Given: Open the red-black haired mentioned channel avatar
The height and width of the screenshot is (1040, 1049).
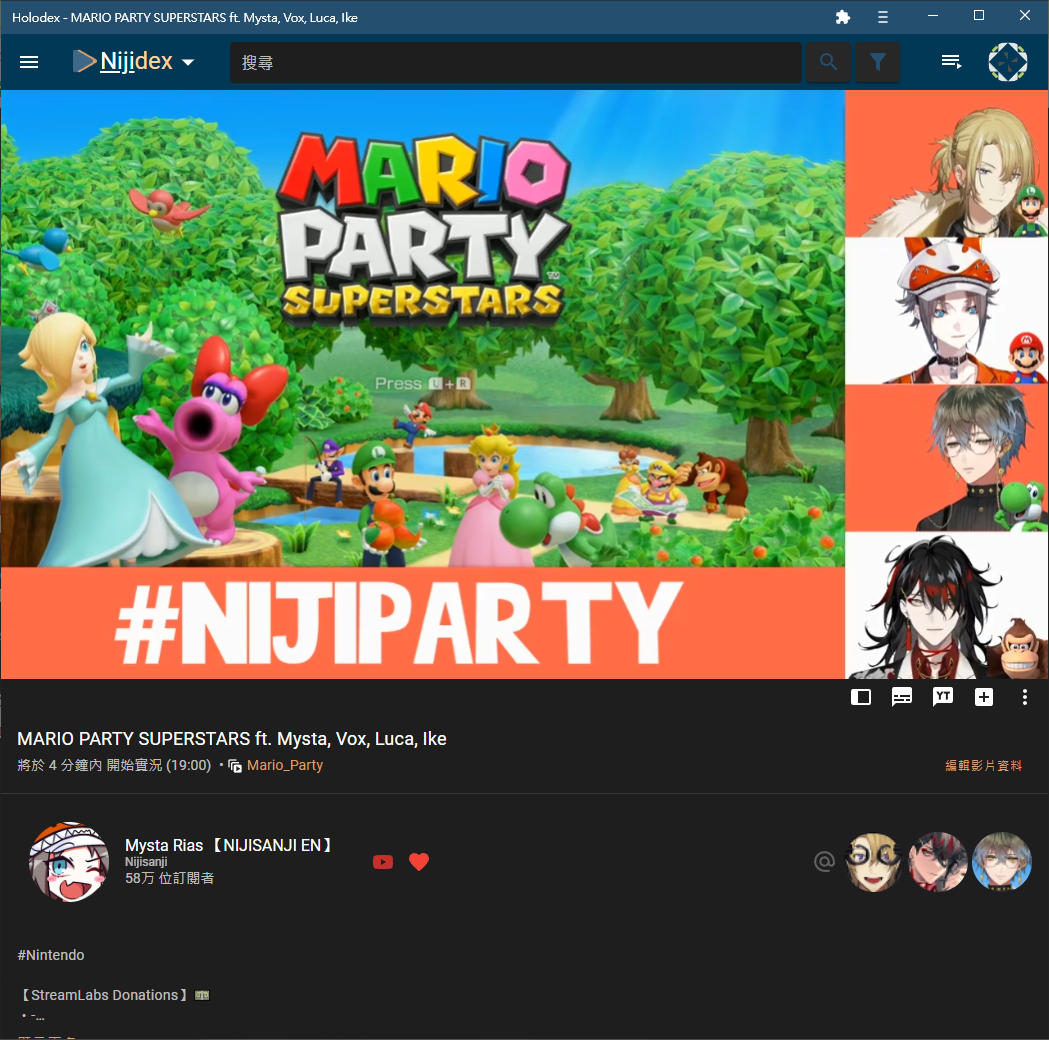Looking at the screenshot, I should coord(938,862).
